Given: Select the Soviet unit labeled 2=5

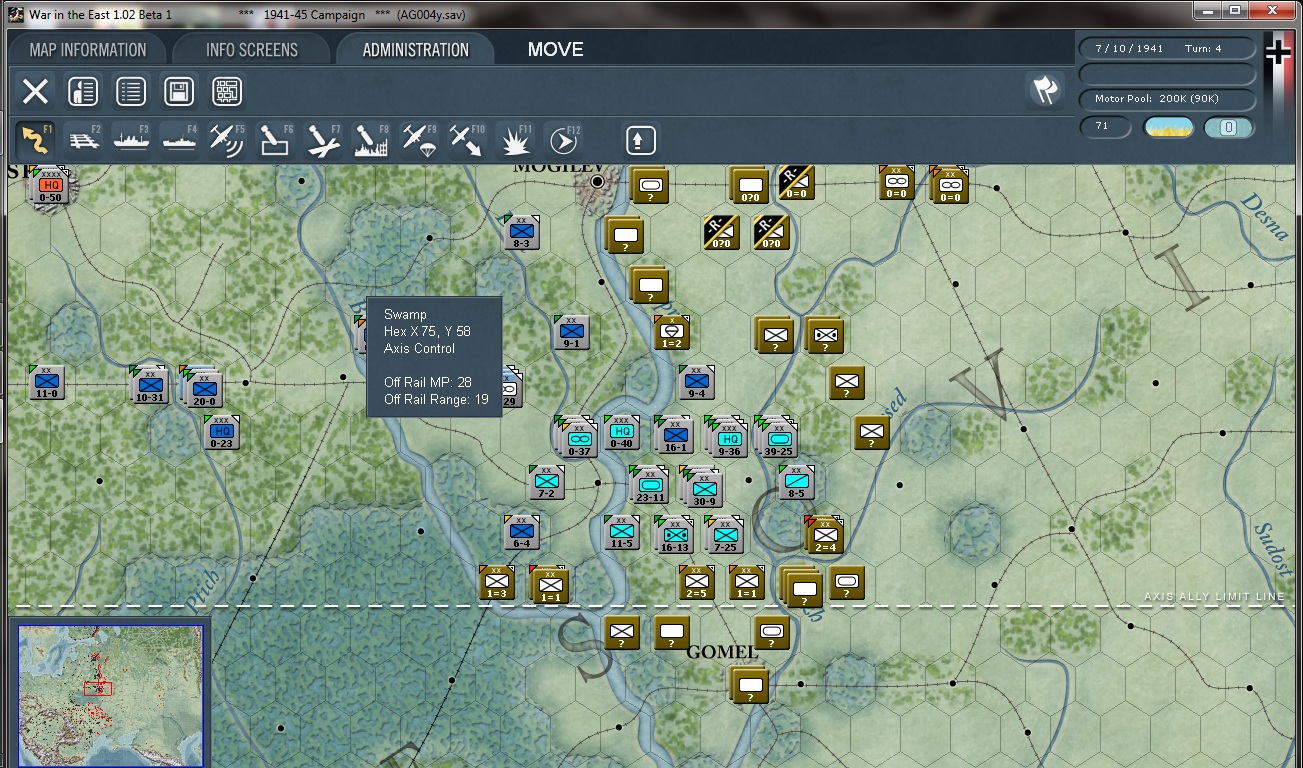Looking at the screenshot, I should pyautogui.click(x=697, y=583).
